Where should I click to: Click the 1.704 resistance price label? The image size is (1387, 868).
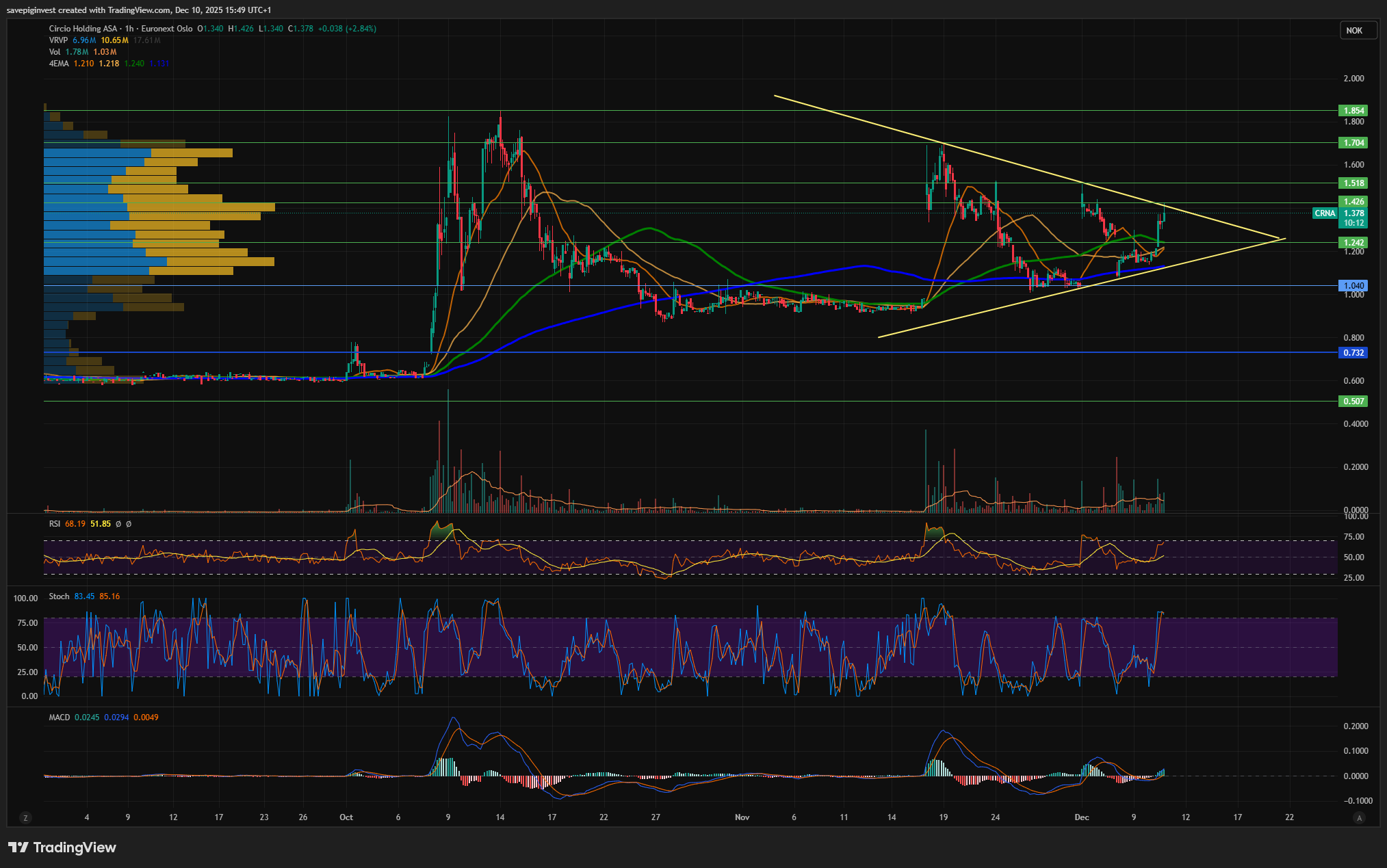pyautogui.click(x=1353, y=143)
